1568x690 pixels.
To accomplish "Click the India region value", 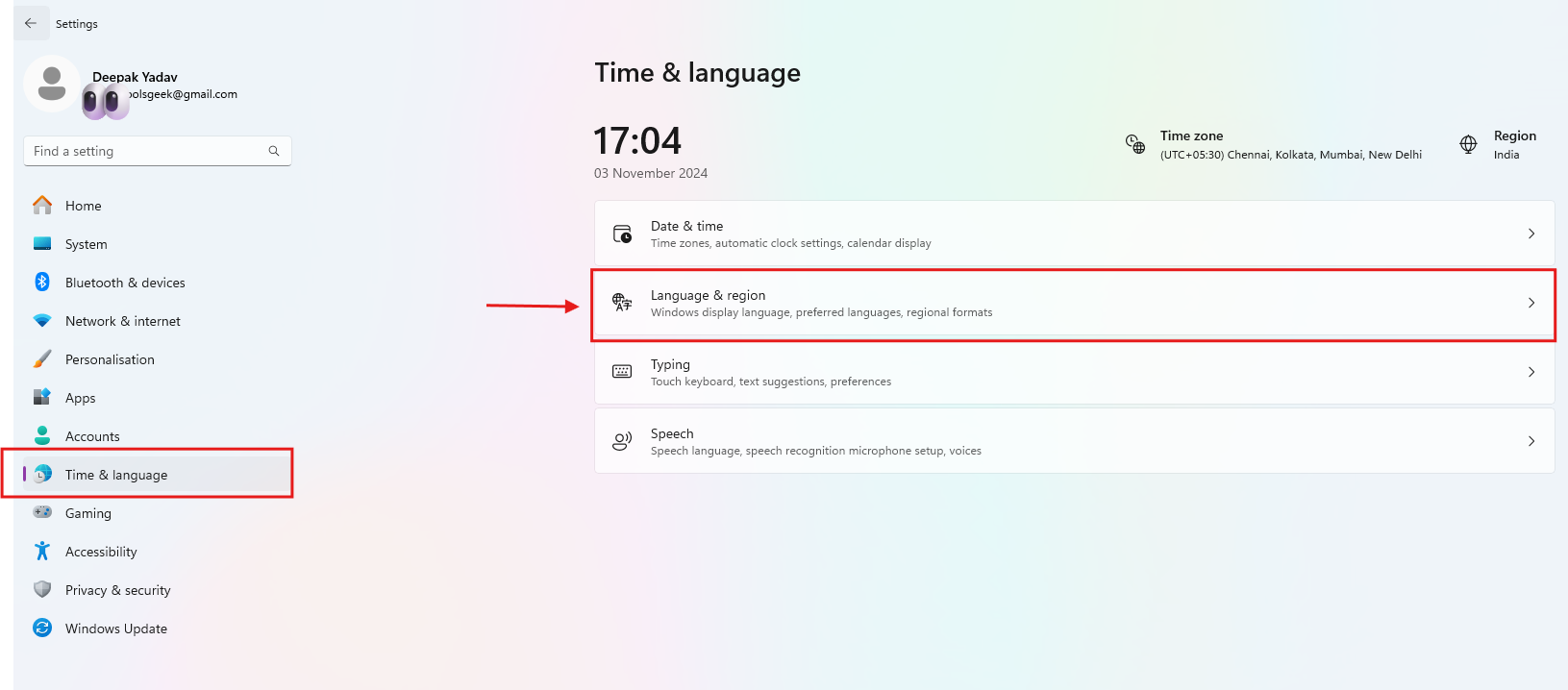I will point(1506,155).
